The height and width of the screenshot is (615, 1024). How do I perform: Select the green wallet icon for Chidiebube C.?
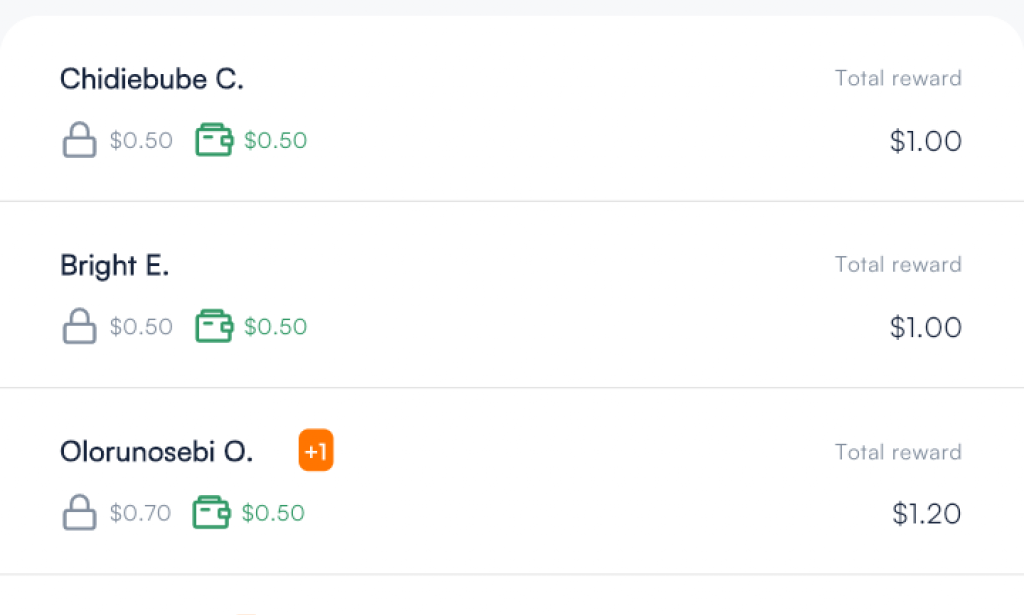(213, 140)
